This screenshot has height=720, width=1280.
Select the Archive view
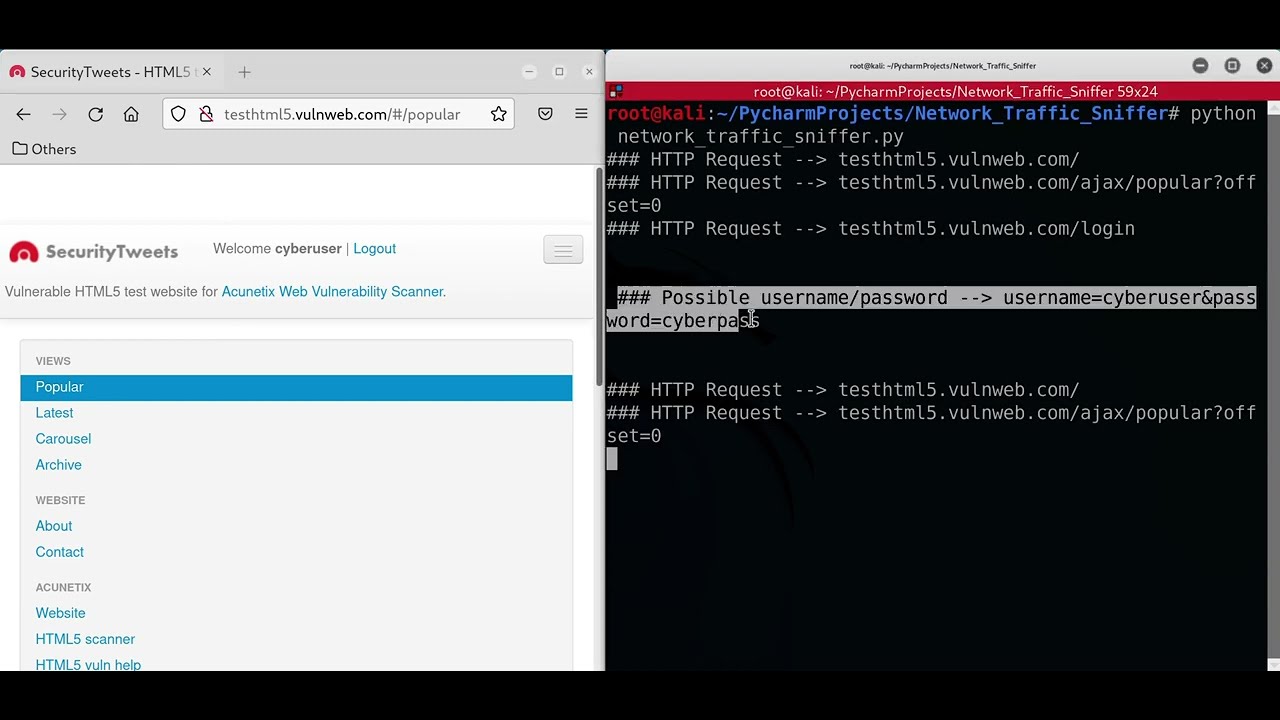(59, 465)
